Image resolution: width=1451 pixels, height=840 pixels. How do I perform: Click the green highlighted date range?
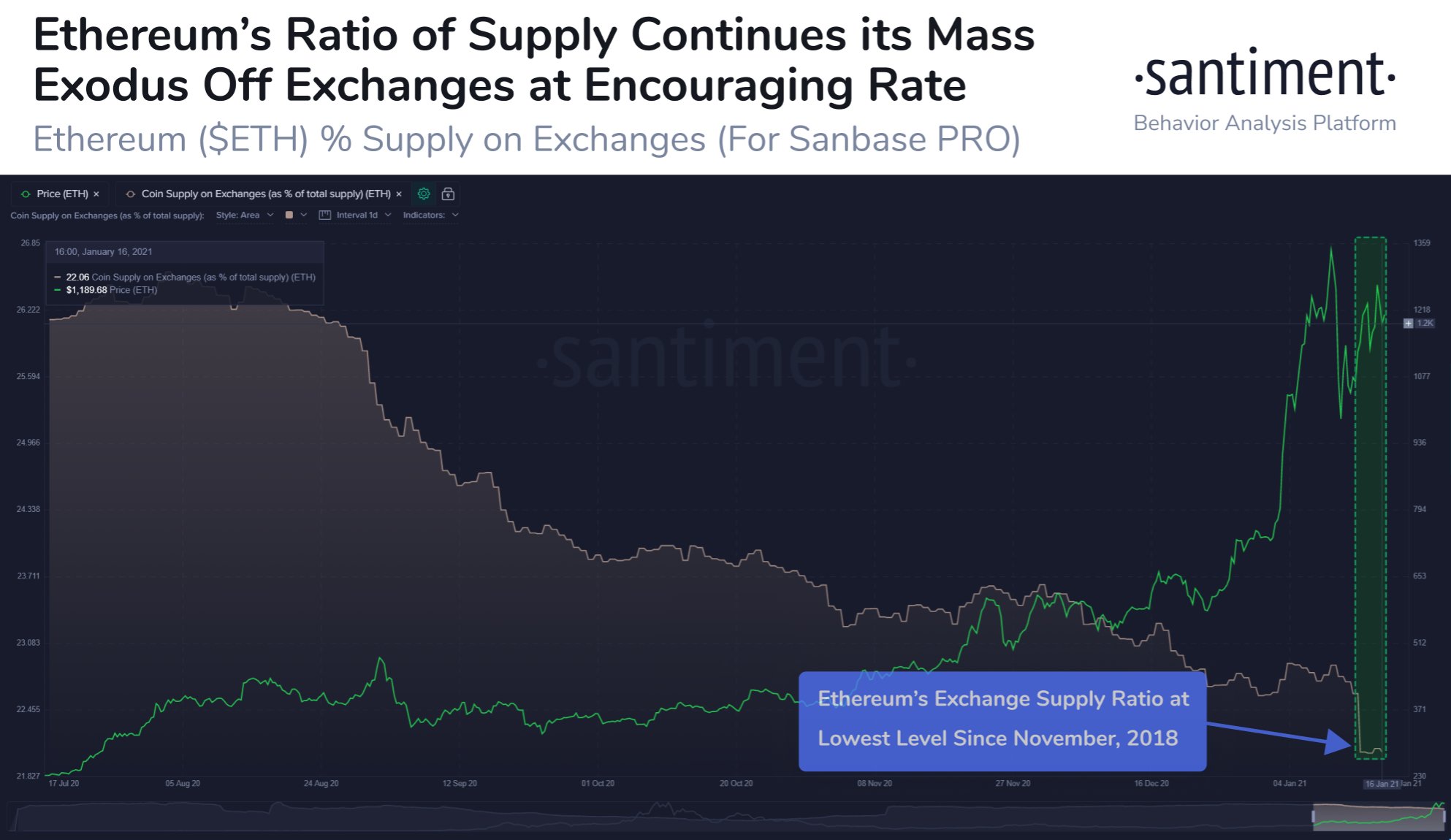pyautogui.click(x=1371, y=497)
